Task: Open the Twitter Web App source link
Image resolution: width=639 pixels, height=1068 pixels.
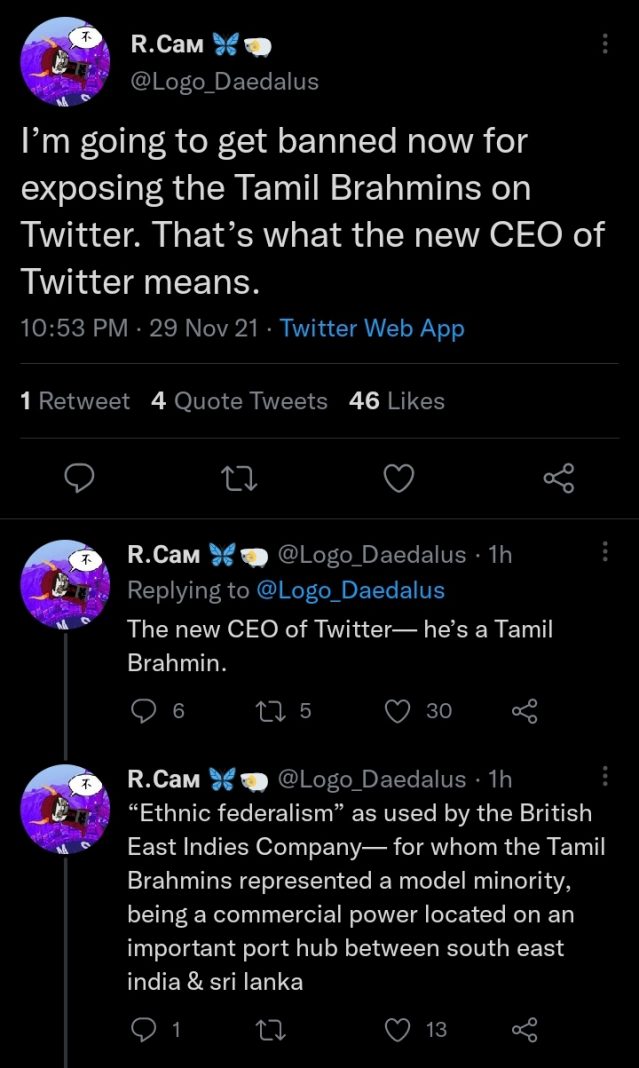Action: click(x=372, y=328)
